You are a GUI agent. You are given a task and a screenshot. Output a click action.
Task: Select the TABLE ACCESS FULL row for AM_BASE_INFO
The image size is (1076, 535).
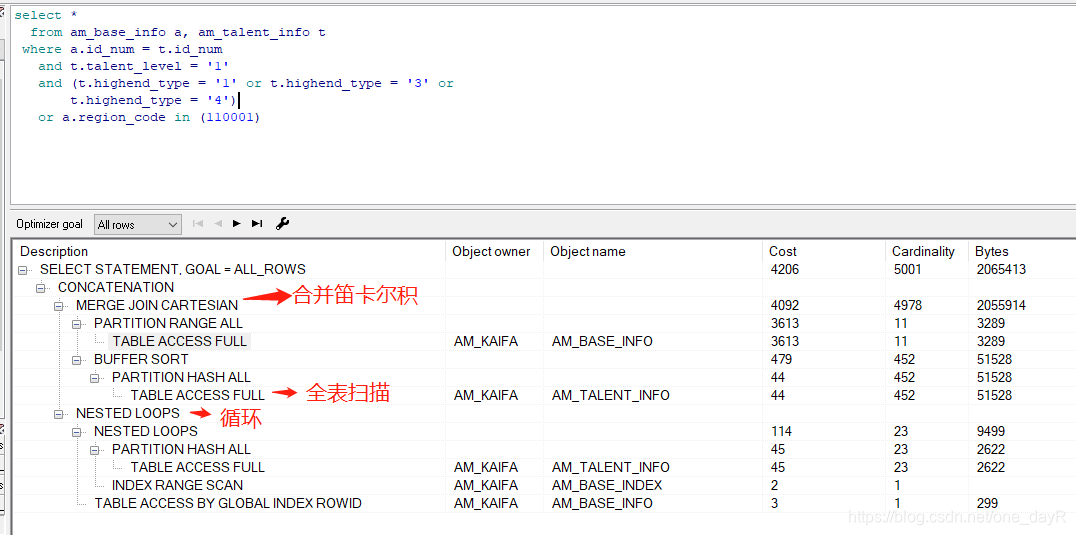pos(180,341)
